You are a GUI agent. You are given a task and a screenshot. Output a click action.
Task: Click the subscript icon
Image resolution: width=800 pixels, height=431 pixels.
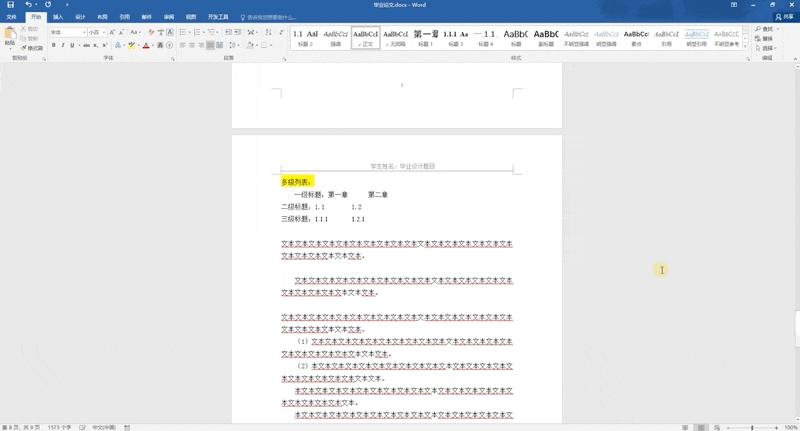95,45
